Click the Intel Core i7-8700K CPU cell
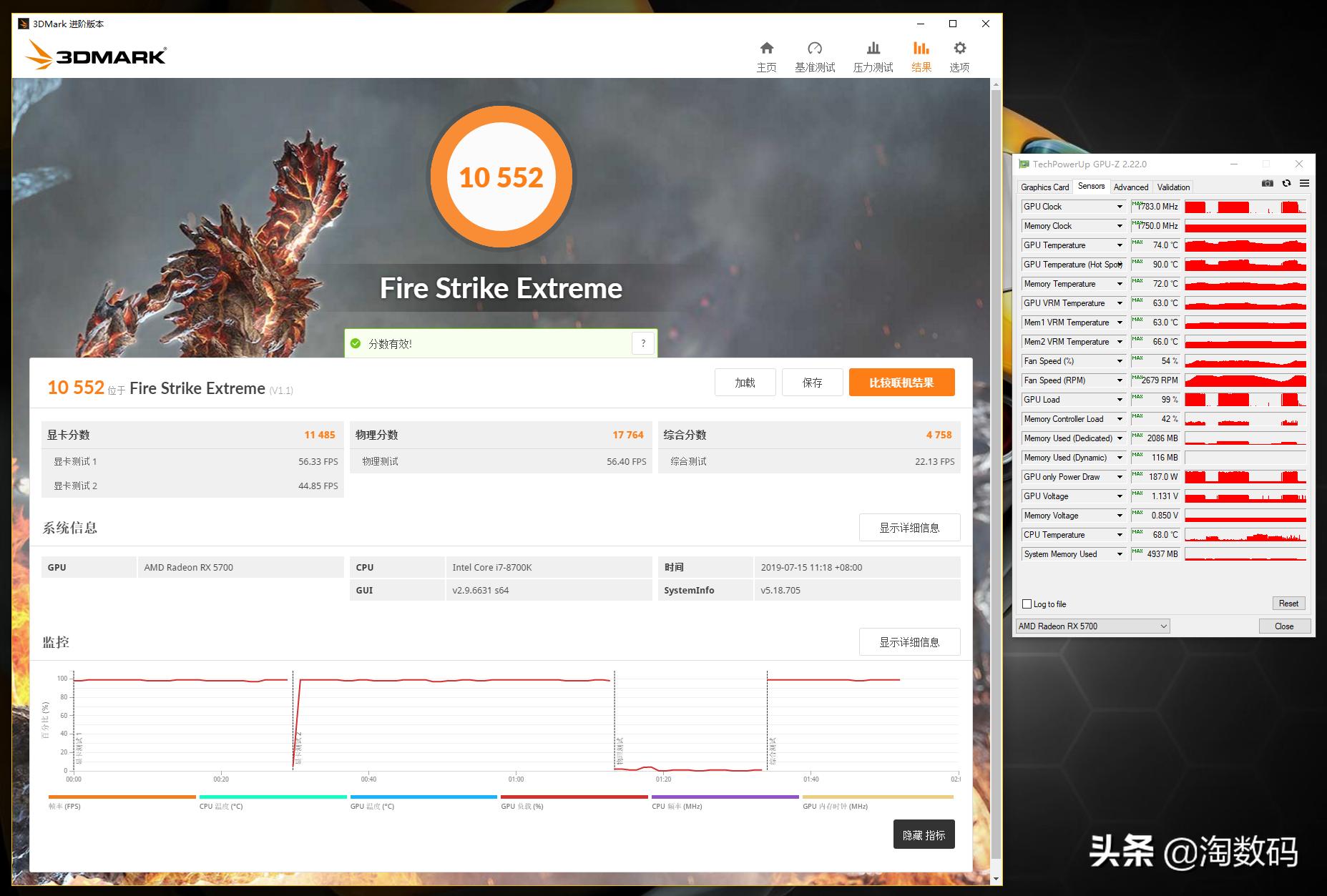The image size is (1327, 896). coord(549,567)
